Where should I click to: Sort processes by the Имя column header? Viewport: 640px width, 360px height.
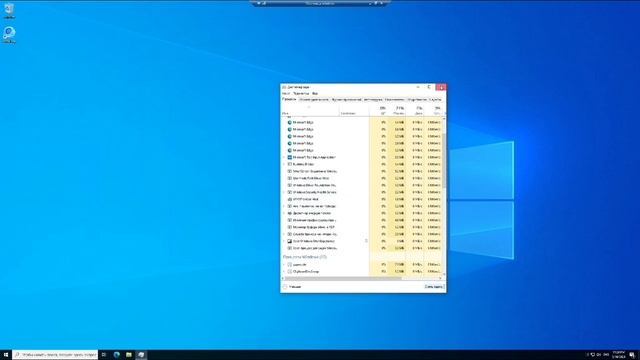coord(310,111)
